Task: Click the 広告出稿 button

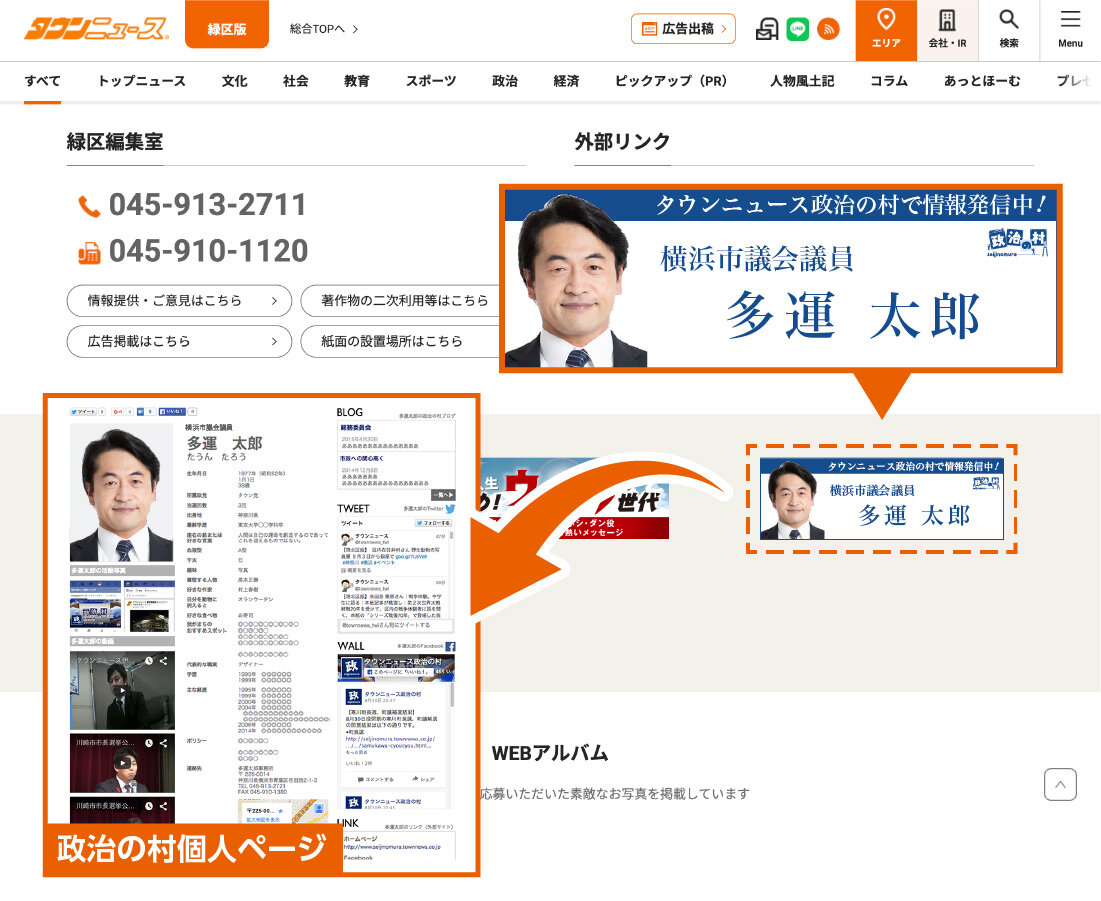Action: 683,29
